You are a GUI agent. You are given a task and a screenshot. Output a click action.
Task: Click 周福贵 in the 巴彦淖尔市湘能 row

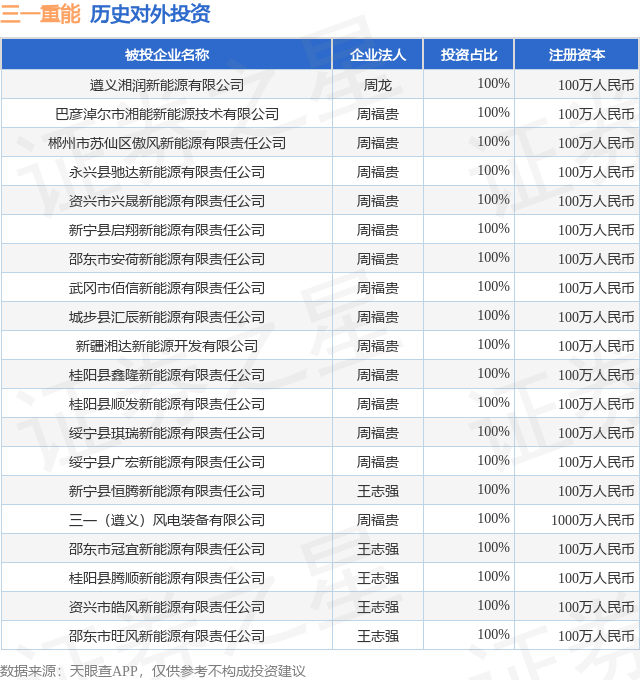[378, 114]
